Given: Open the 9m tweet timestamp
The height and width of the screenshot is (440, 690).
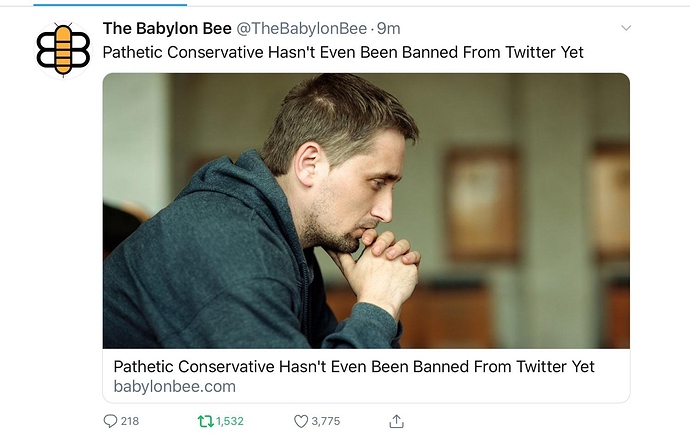Looking at the screenshot, I should point(389,29).
